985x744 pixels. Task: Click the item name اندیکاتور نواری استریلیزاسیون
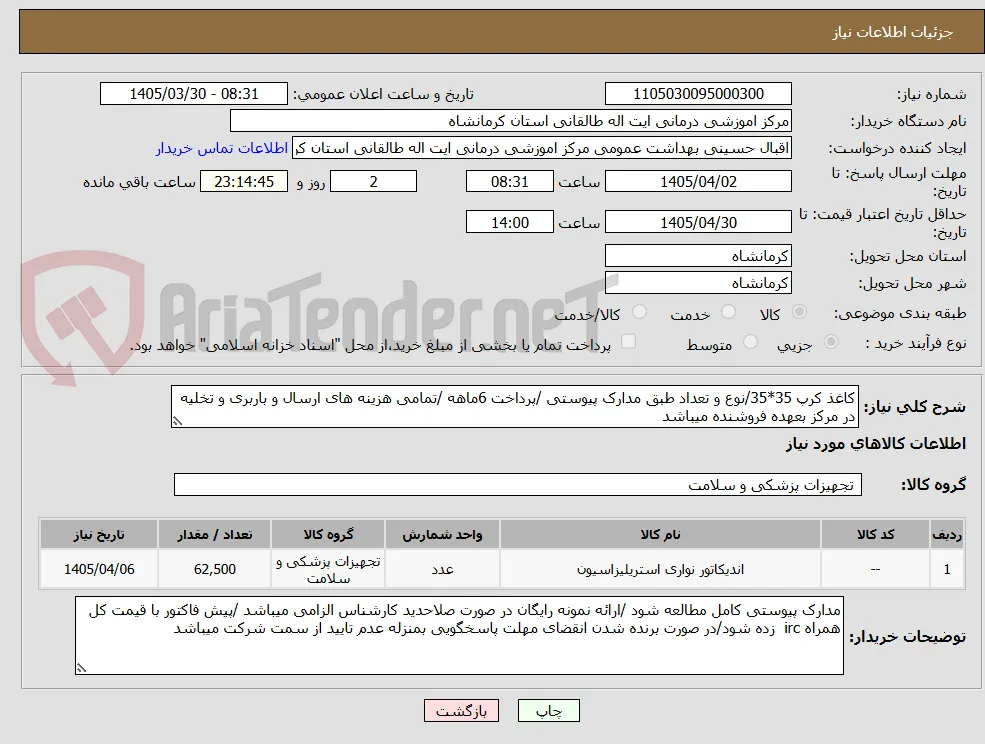point(660,569)
